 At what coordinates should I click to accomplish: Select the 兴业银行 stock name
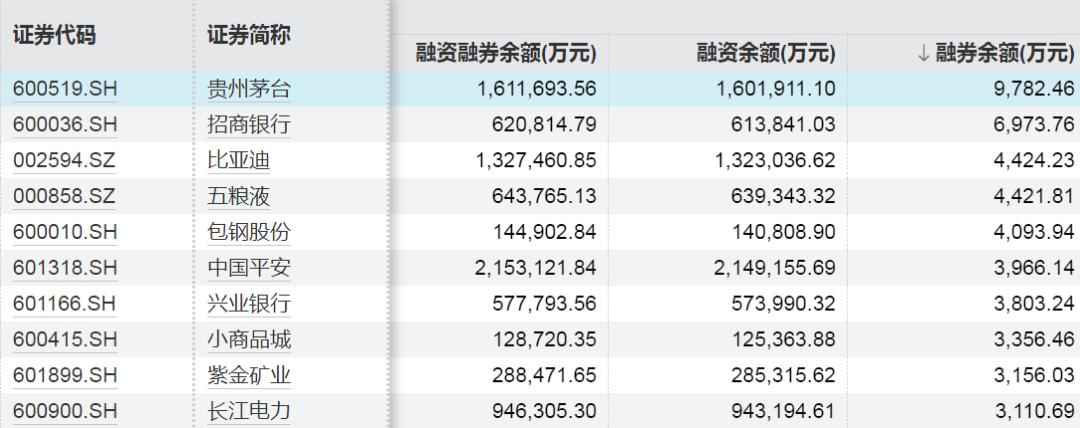(x=249, y=304)
